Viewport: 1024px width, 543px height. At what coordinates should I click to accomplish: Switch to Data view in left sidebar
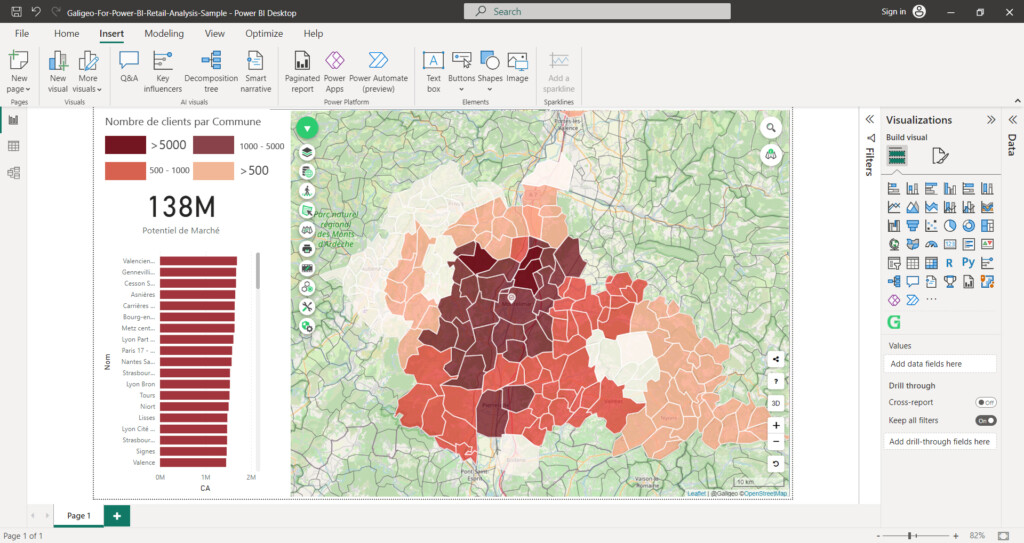[x=14, y=146]
